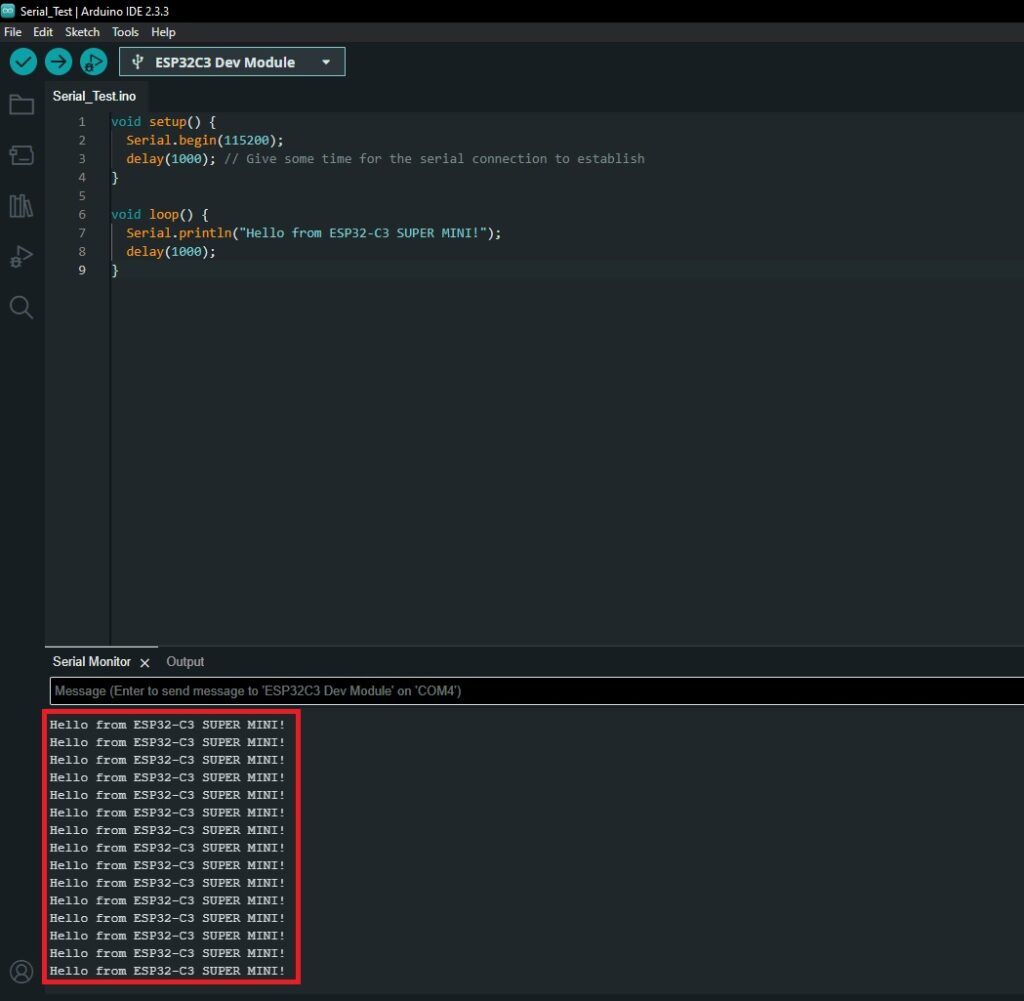Viewport: 1024px width, 1001px height.
Task: Open the Search panel magnifier icon
Action: 21,308
